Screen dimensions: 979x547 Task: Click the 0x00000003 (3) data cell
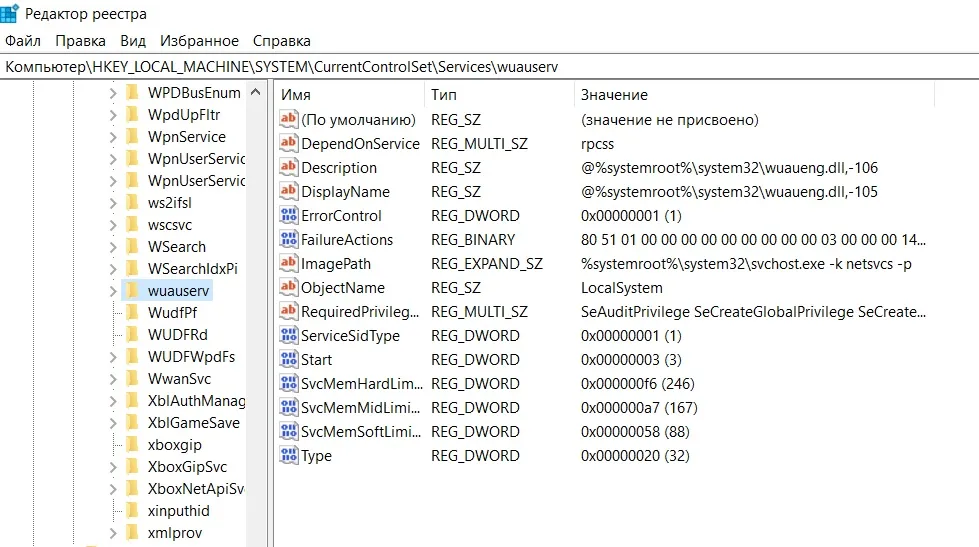(x=631, y=360)
